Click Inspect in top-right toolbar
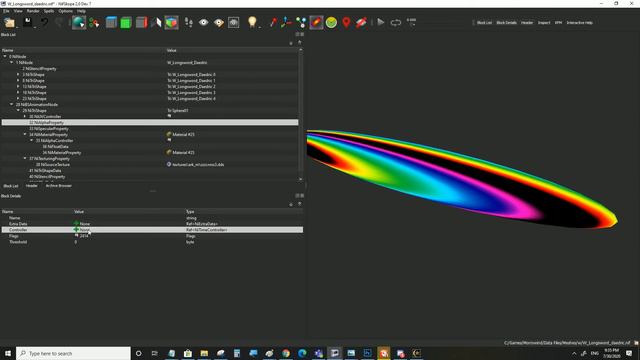The image size is (640, 360). tap(544, 23)
